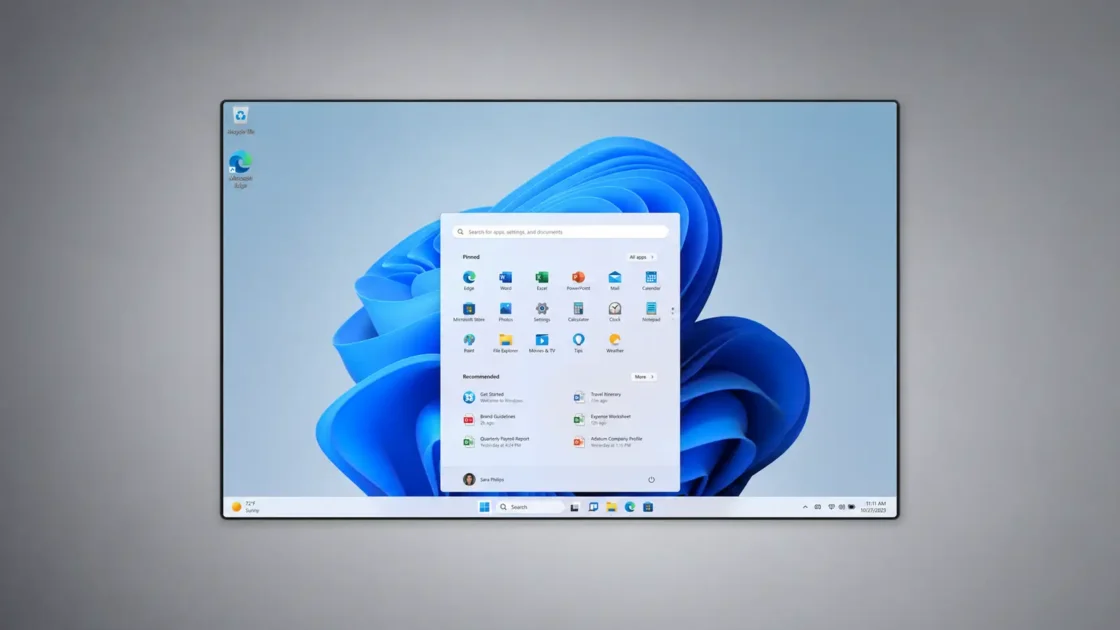Launch the Calculator app
This screenshot has width=1120, height=630.
click(x=578, y=311)
